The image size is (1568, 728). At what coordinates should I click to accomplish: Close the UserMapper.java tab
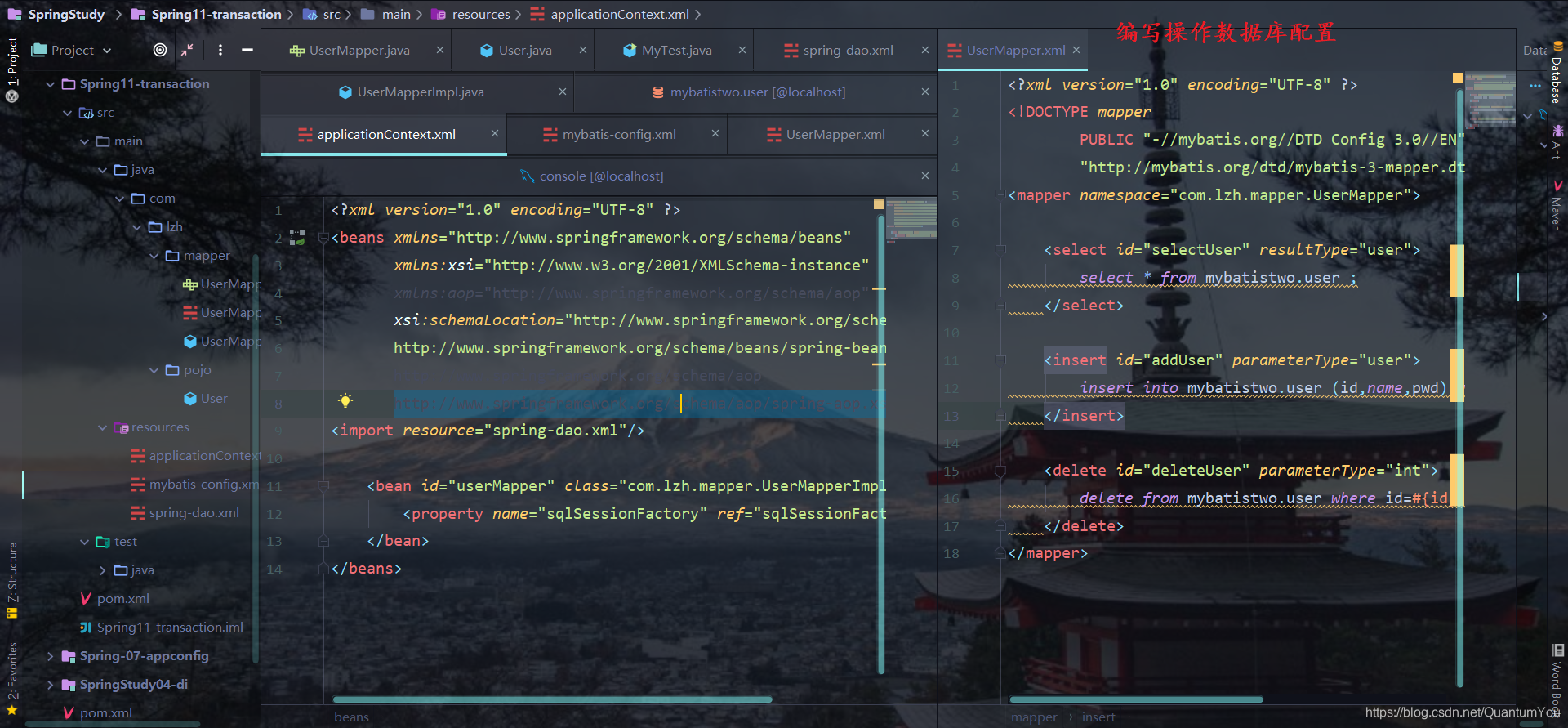[x=440, y=50]
